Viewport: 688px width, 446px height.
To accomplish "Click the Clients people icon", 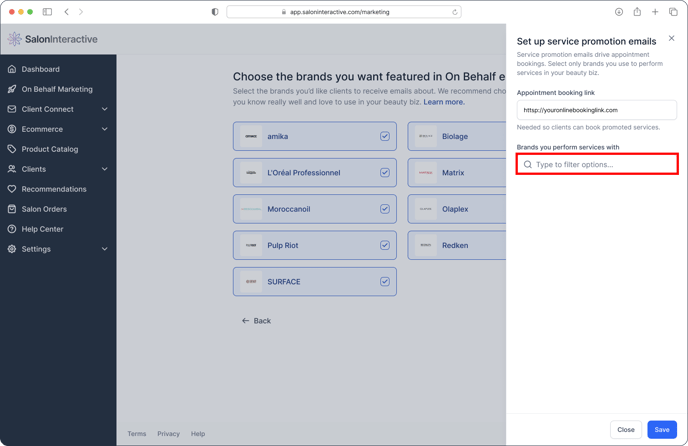I will coord(12,169).
